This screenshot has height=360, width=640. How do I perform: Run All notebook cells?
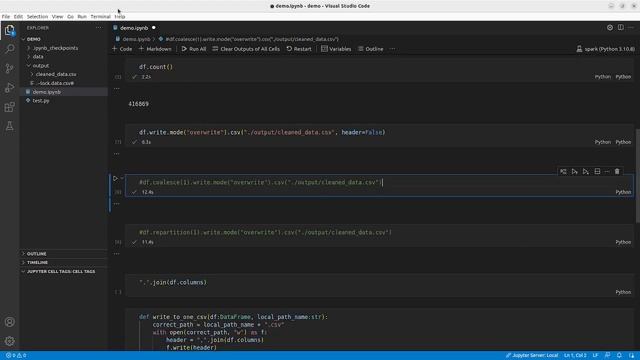coord(194,49)
